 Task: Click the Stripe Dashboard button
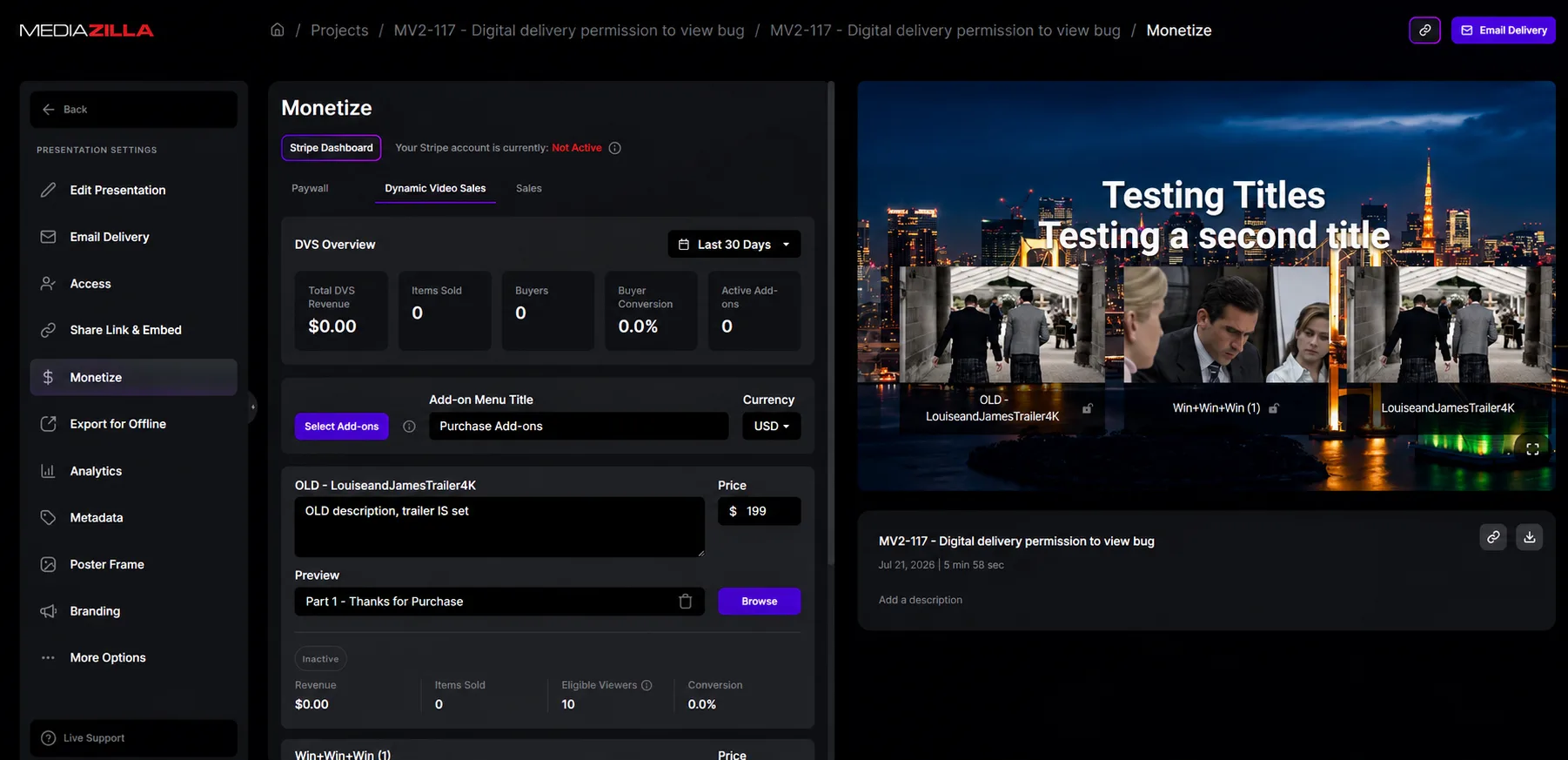(x=331, y=148)
